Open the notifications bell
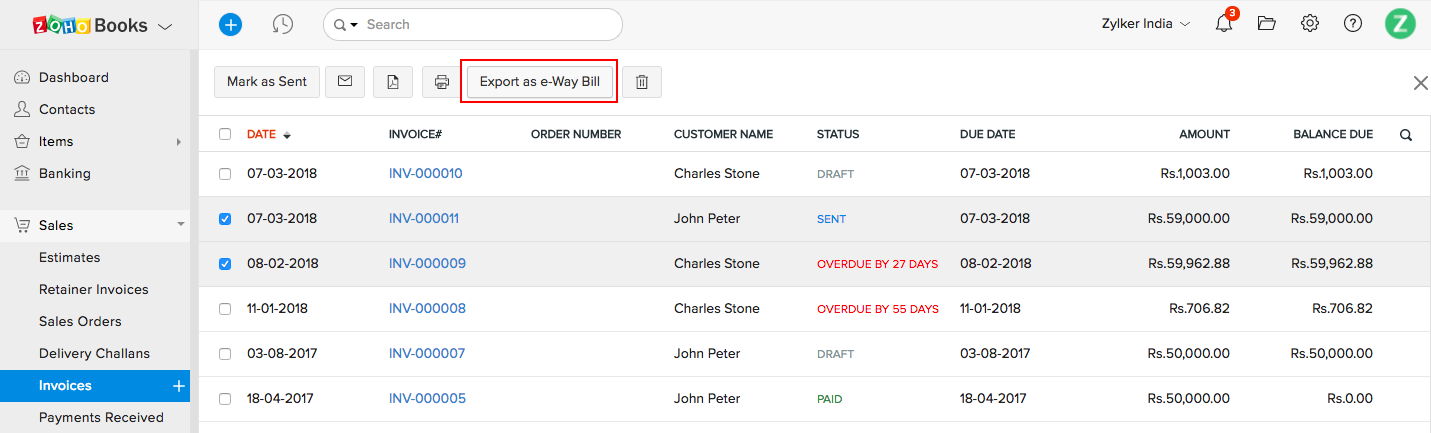The image size is (1431, 433). pyautogui.click(x=1224, y=24)
